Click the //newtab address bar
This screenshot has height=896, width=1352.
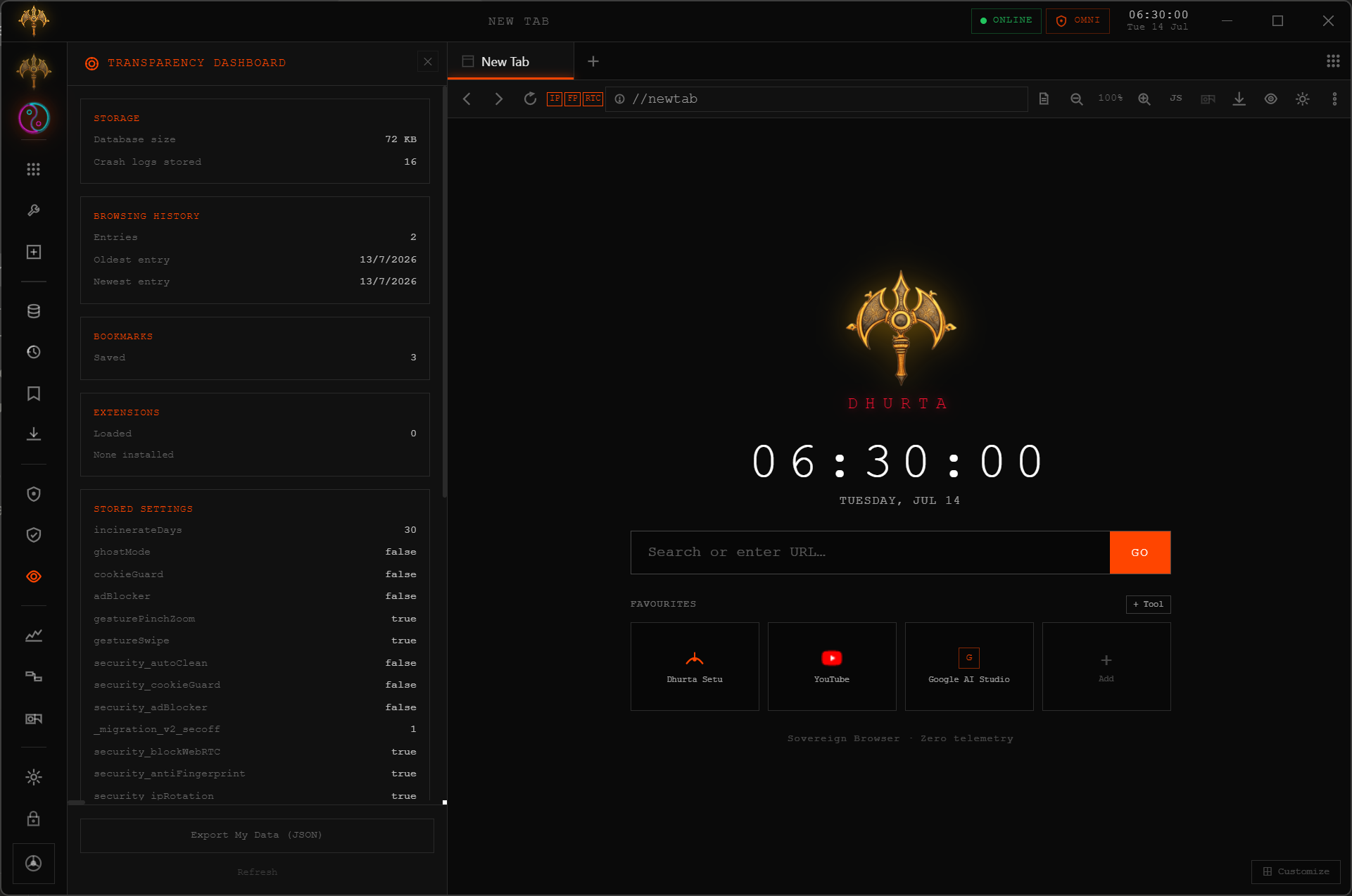tap(816, 99)
